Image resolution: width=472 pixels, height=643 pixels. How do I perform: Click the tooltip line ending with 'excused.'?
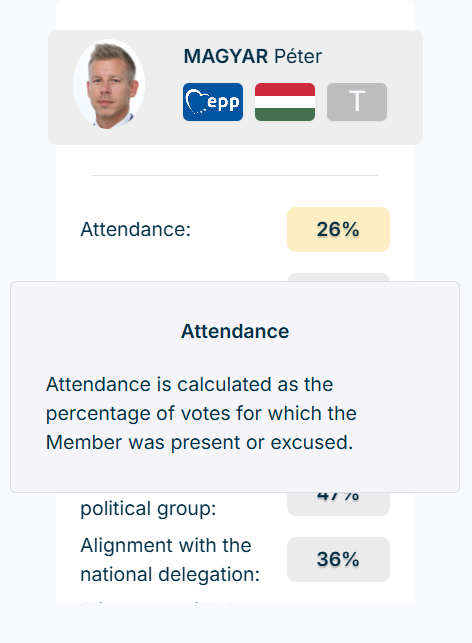199,442
